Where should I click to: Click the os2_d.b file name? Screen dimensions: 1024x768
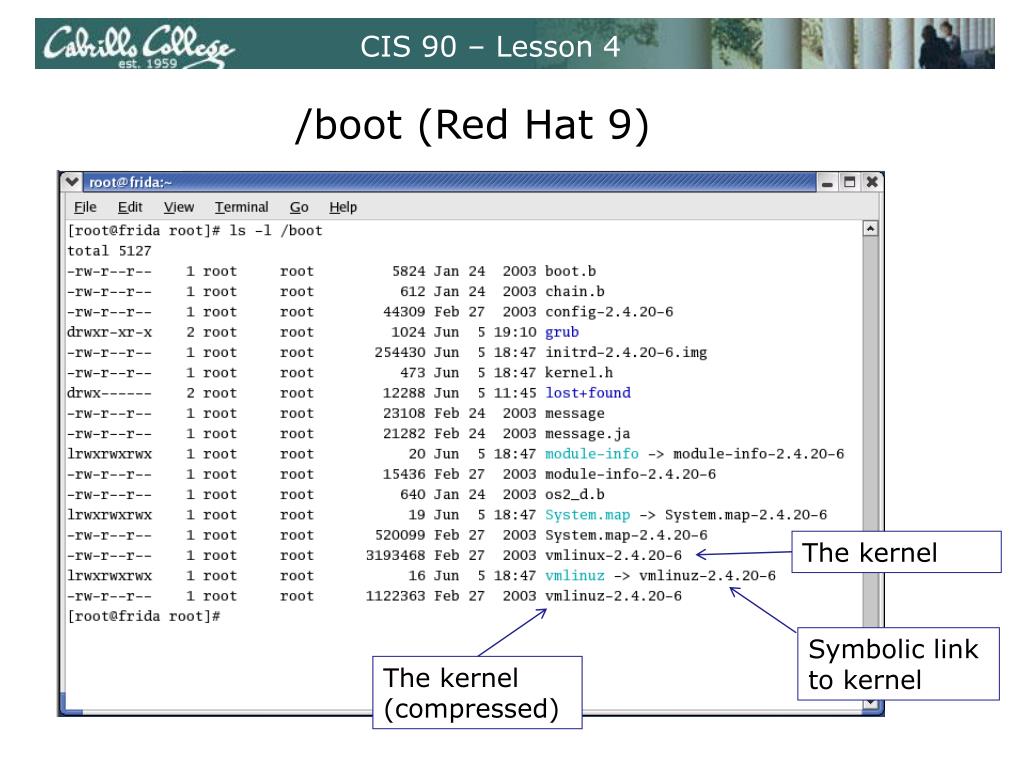[x=575, y=494]
